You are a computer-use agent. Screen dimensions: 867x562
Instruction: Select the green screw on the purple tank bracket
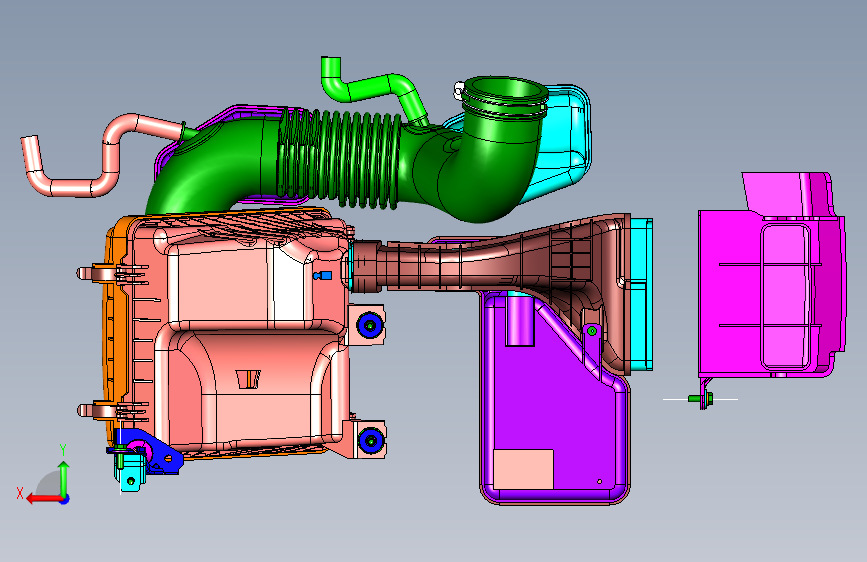592,331
